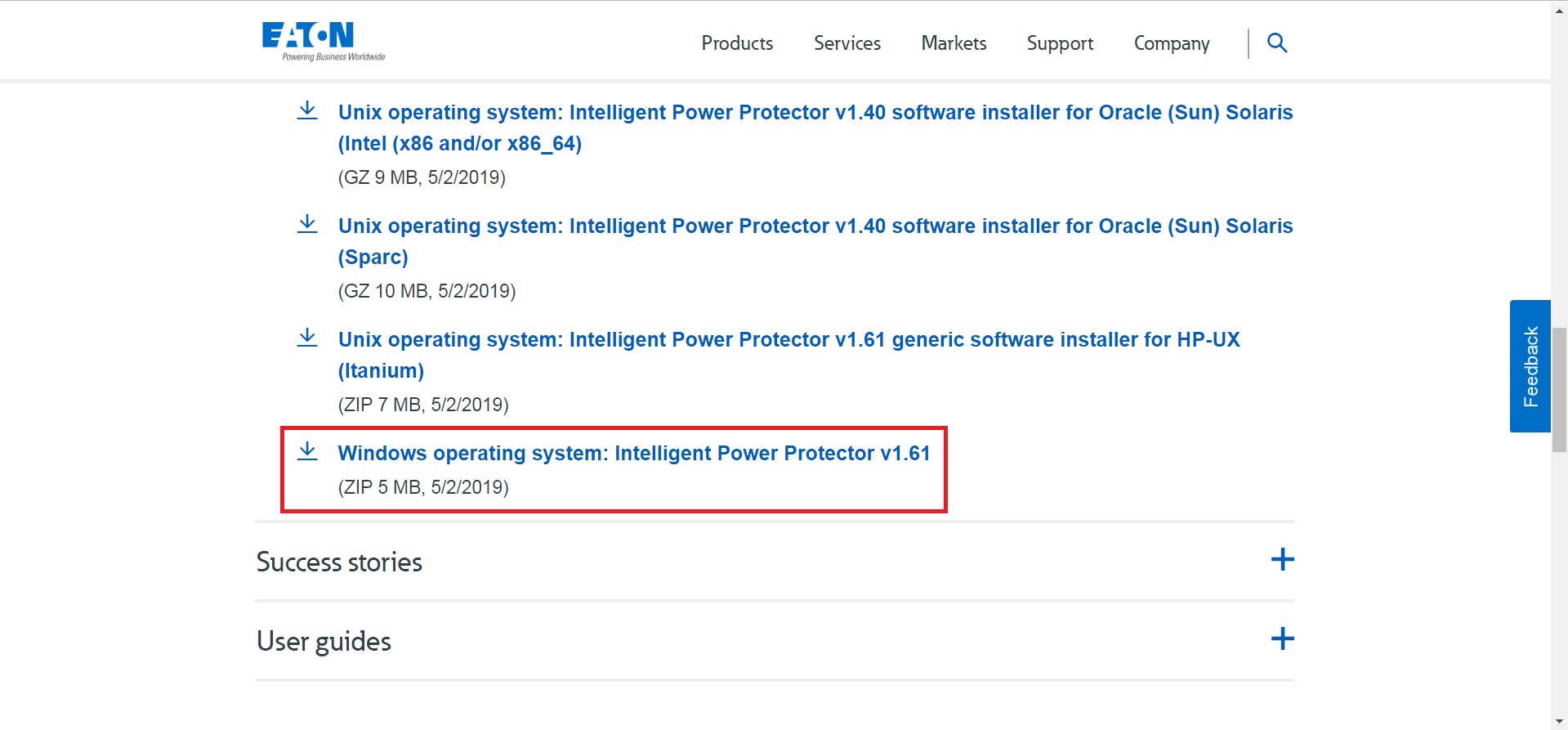Expand User guides with plus icon

[1282, 638]
